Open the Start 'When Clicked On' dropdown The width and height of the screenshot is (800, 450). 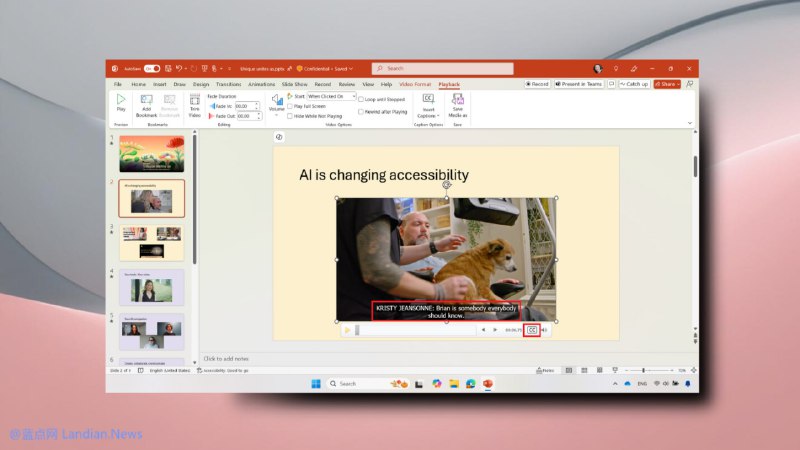coord(331,96)
